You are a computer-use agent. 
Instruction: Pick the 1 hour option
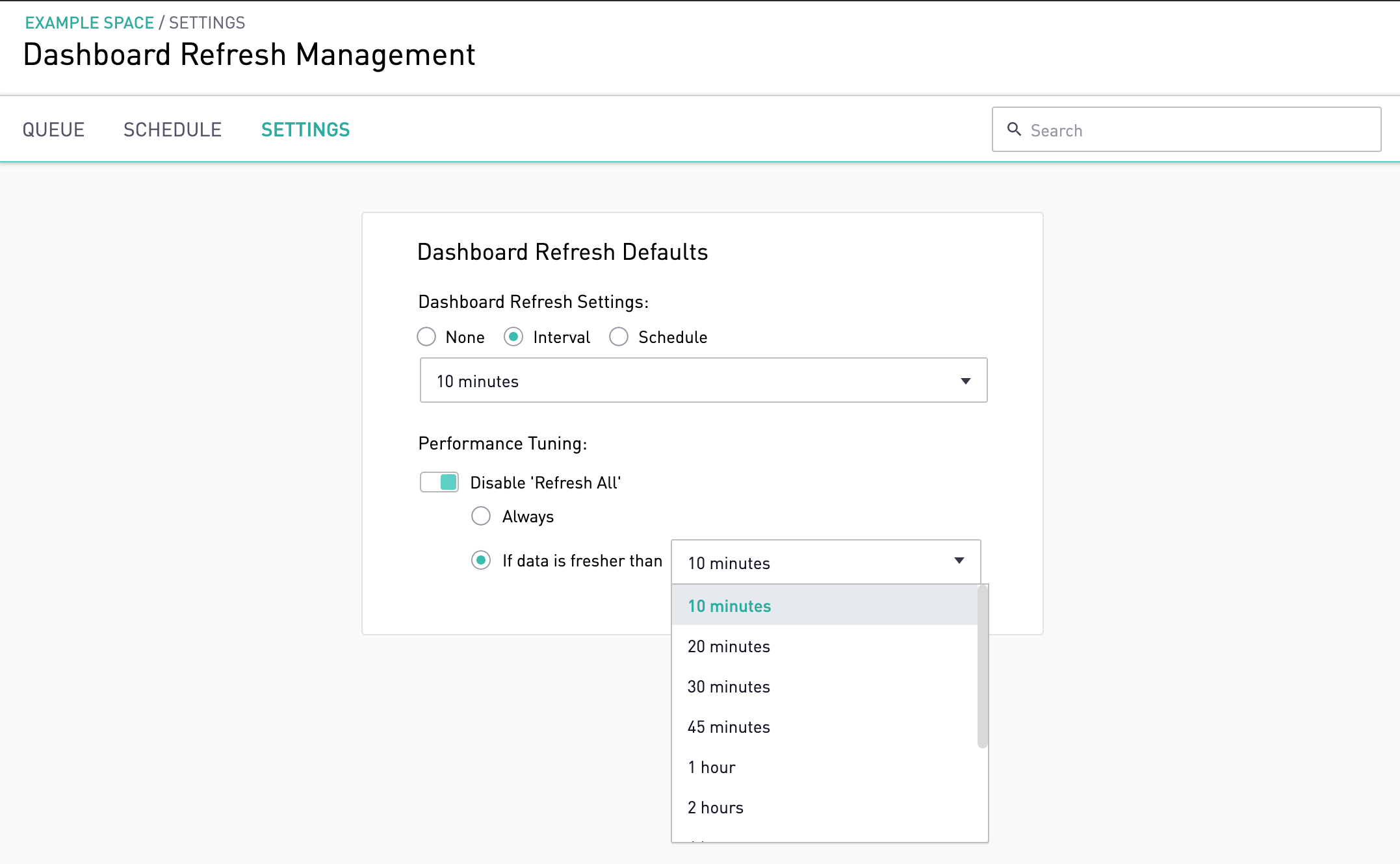712,767
